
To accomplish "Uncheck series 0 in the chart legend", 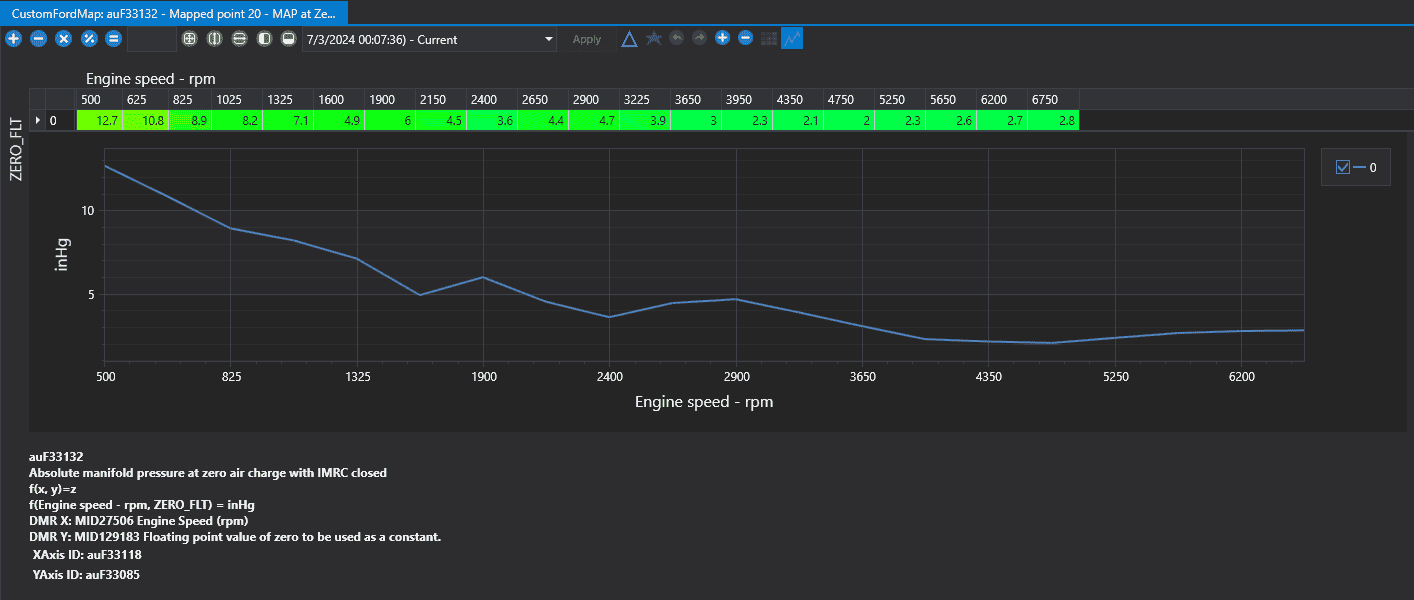I will pyautogui.click(x=1343, y=168).
